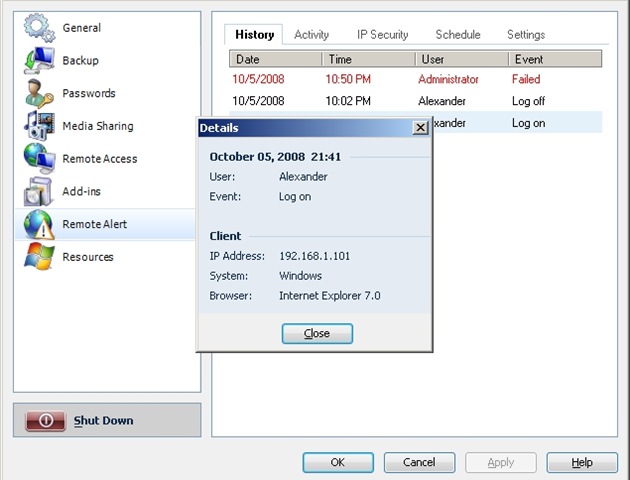The image size is (630, 480).
Task: Switch to the Schedule tab
Action: 458,35
